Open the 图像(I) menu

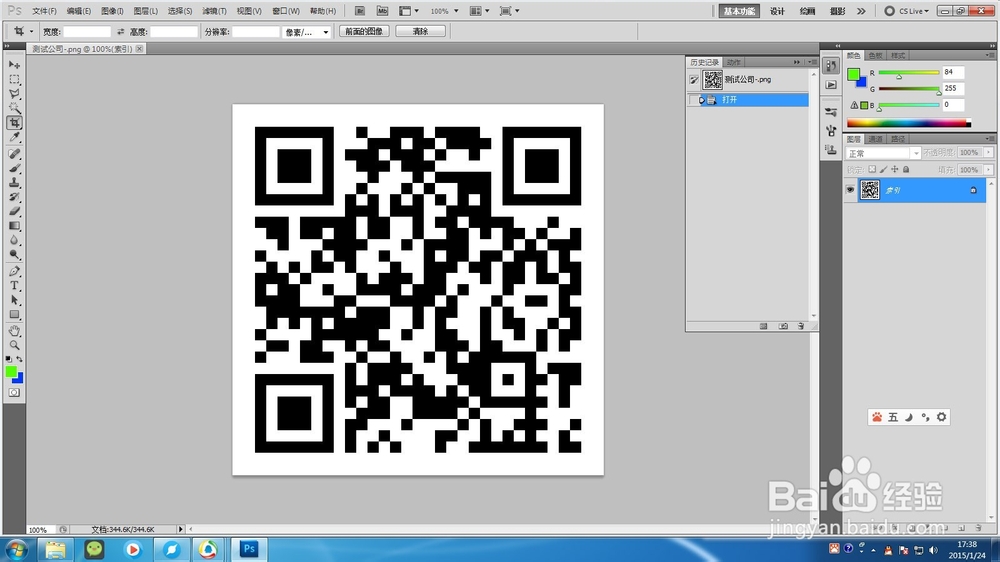pyautogui.click(x=112, y=11)
